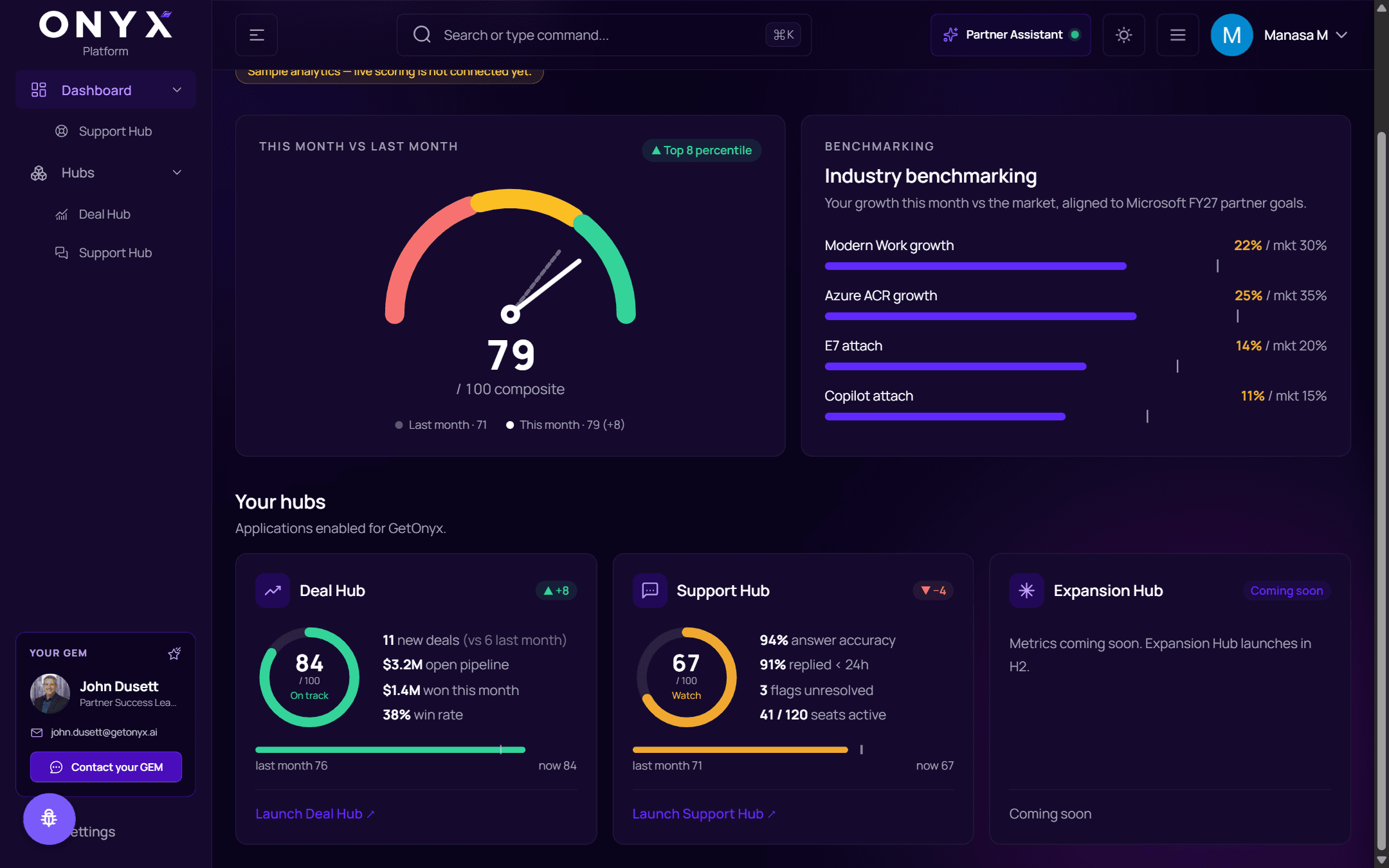Viewport: 1389px width, 868px height.
Task: Collapse the Hubs section chevron
Action: tap(177, 172)
